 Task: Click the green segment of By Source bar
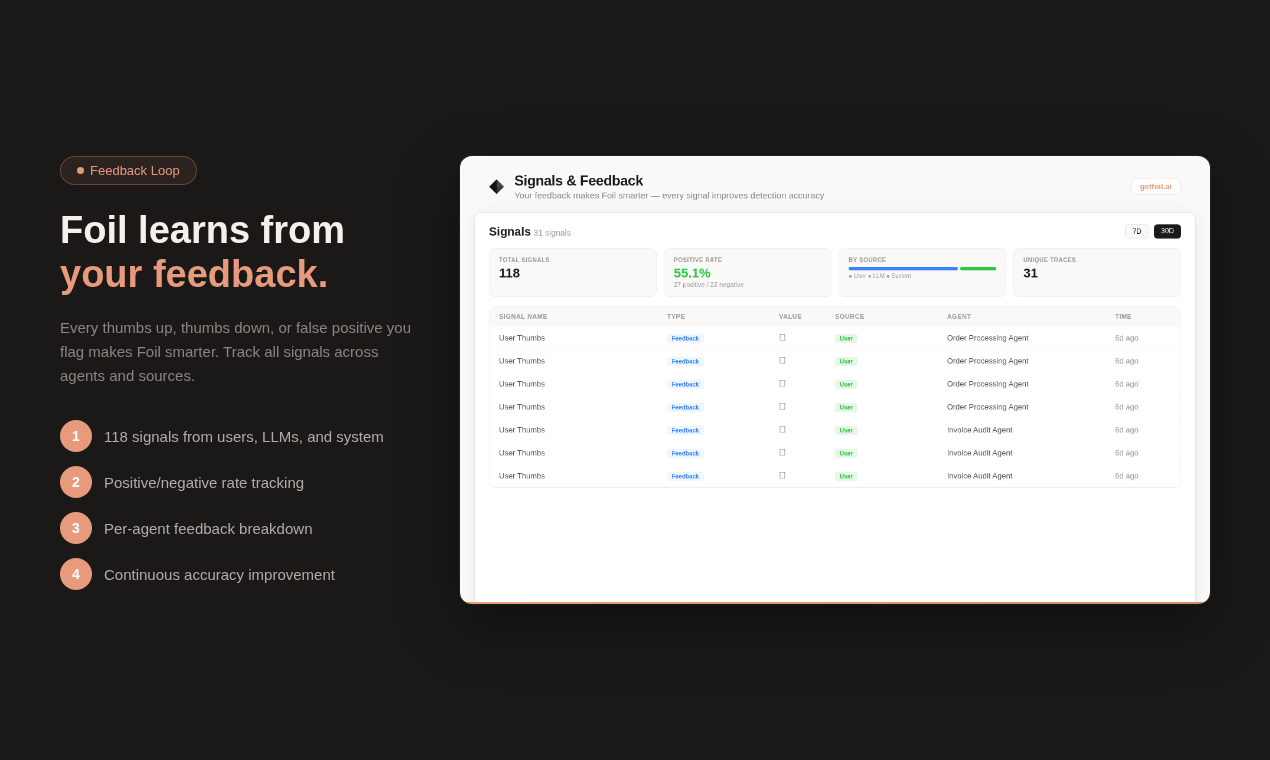pos(978,268)
